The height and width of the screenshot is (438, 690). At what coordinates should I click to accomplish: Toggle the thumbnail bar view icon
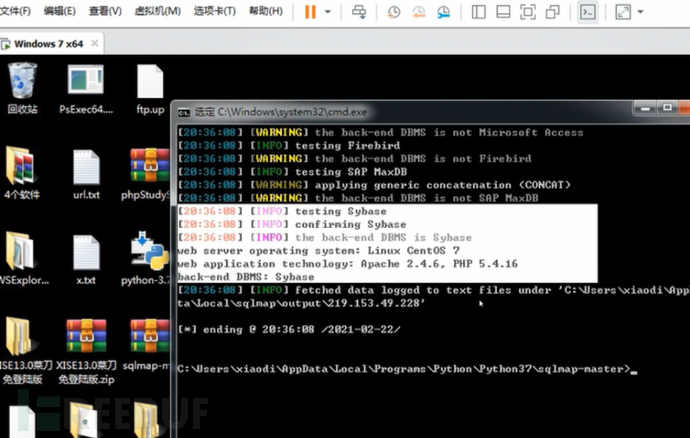[x=503, y=12]
